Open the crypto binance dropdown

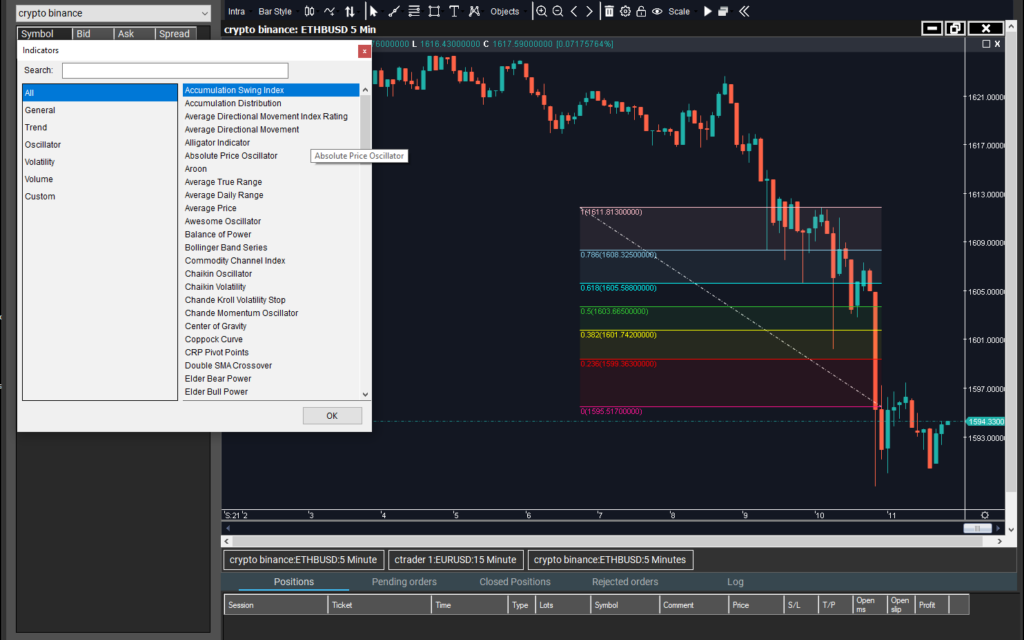point(113,13)
